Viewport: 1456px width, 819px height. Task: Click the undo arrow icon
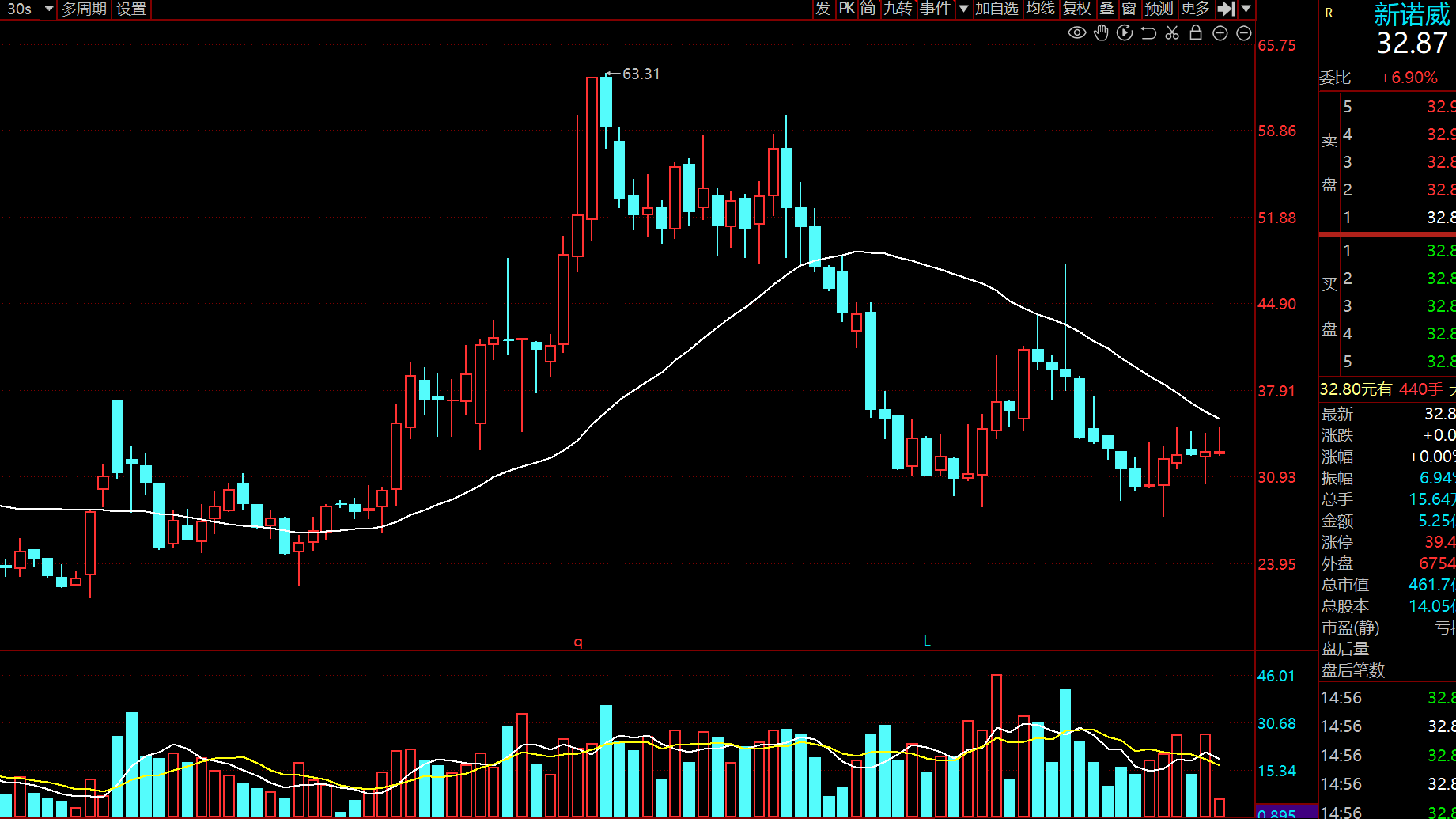point(1148,33)
